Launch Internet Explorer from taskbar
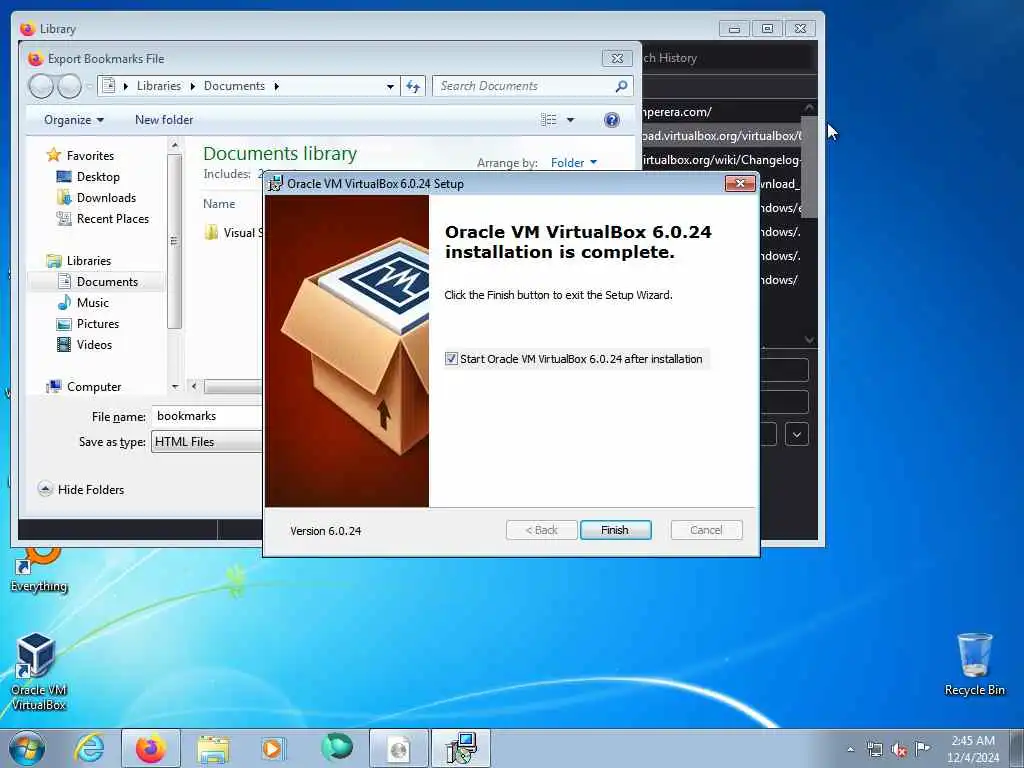The width and height of the screenshot is (1024, 768). click(x=89, y=748)
